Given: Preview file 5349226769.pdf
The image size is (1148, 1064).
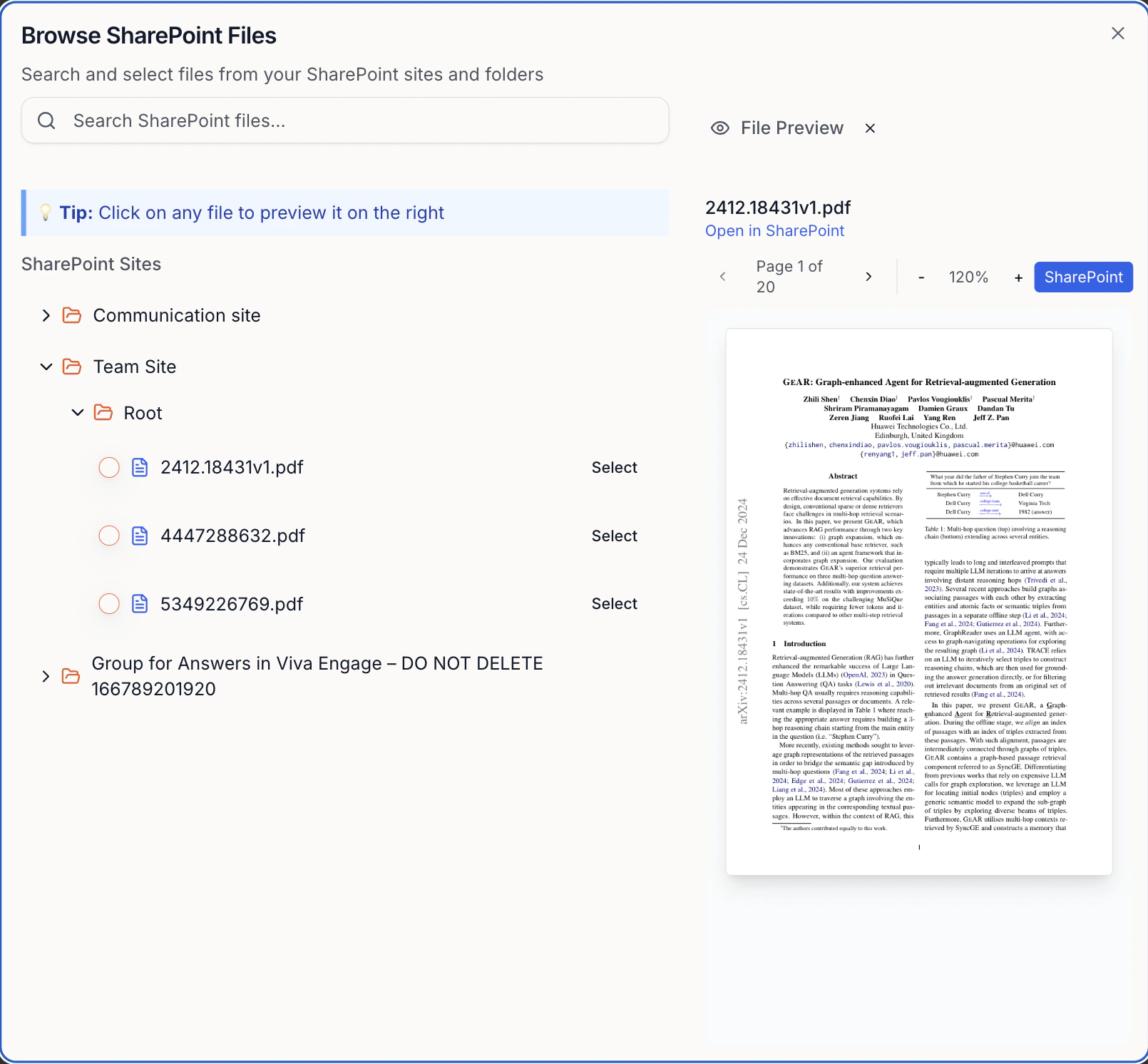Looking at the screenshot, I should [x=232, y=604].
